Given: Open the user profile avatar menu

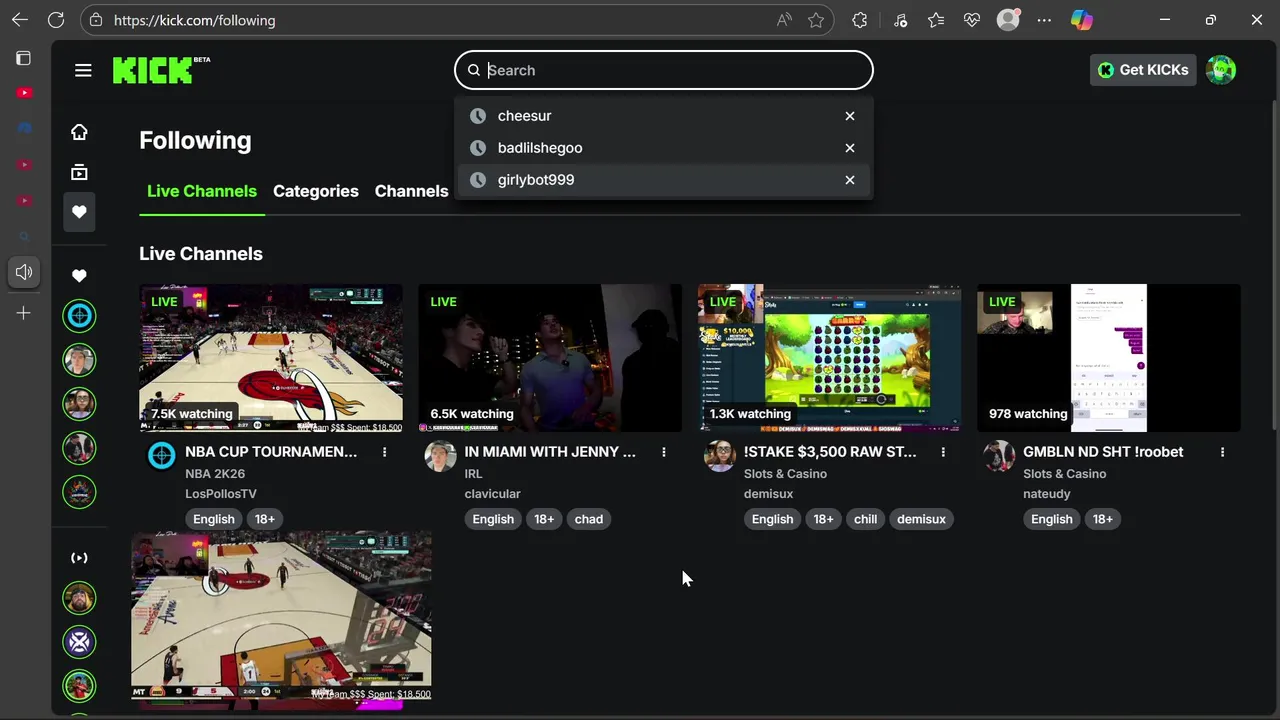Looking at the screenshot, I should point(1221,70).
